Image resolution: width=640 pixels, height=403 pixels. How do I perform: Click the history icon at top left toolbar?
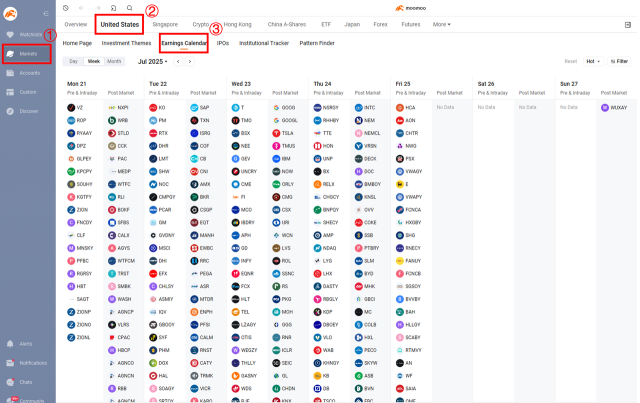click(x=66, y=8)
